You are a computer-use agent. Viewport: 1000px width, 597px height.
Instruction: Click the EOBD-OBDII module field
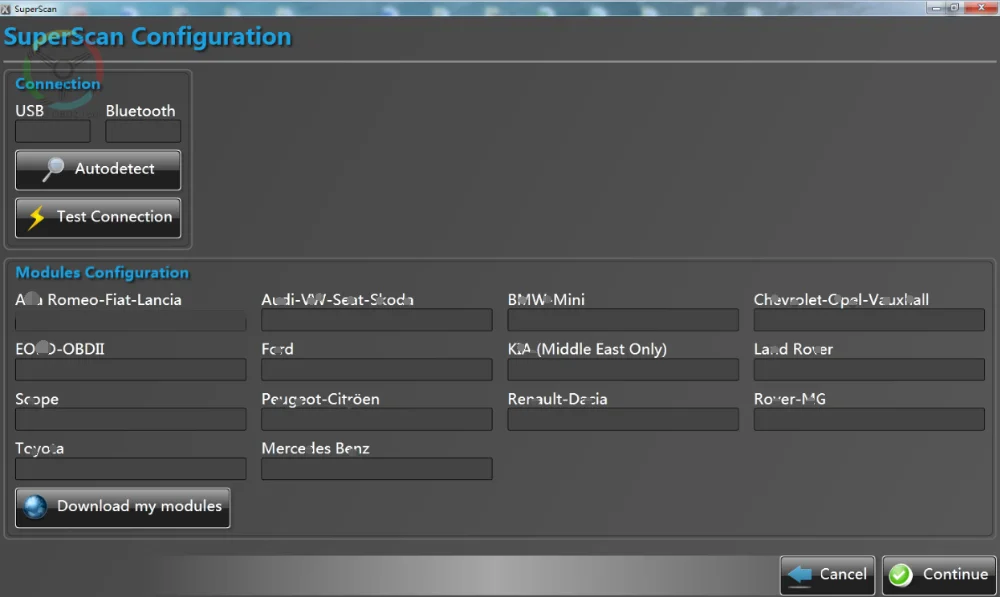[131, 370]
